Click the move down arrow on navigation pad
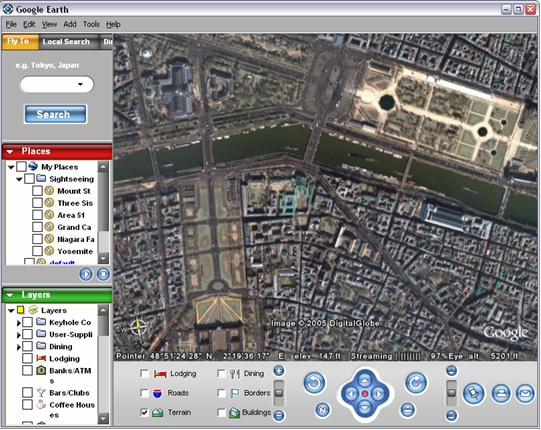 click(x=365, y=407)
